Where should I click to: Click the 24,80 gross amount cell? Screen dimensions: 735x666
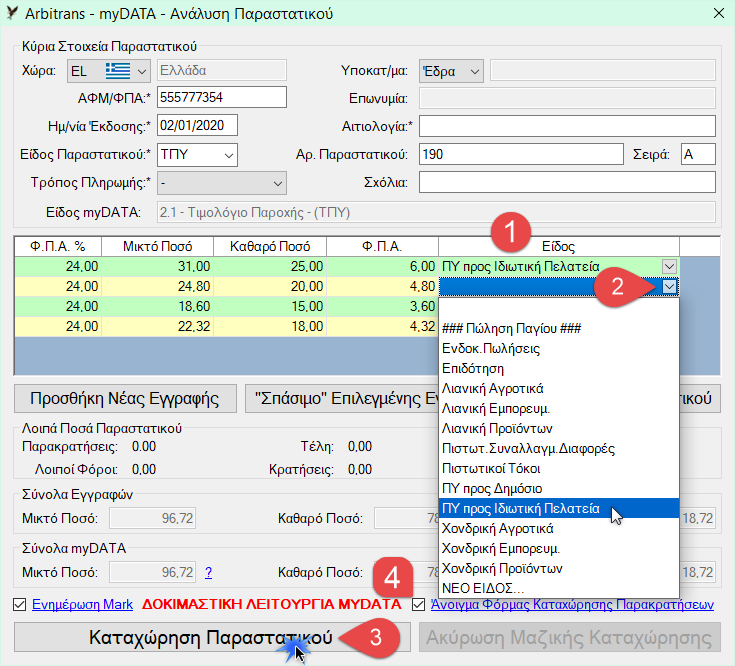tap(158, 286)
